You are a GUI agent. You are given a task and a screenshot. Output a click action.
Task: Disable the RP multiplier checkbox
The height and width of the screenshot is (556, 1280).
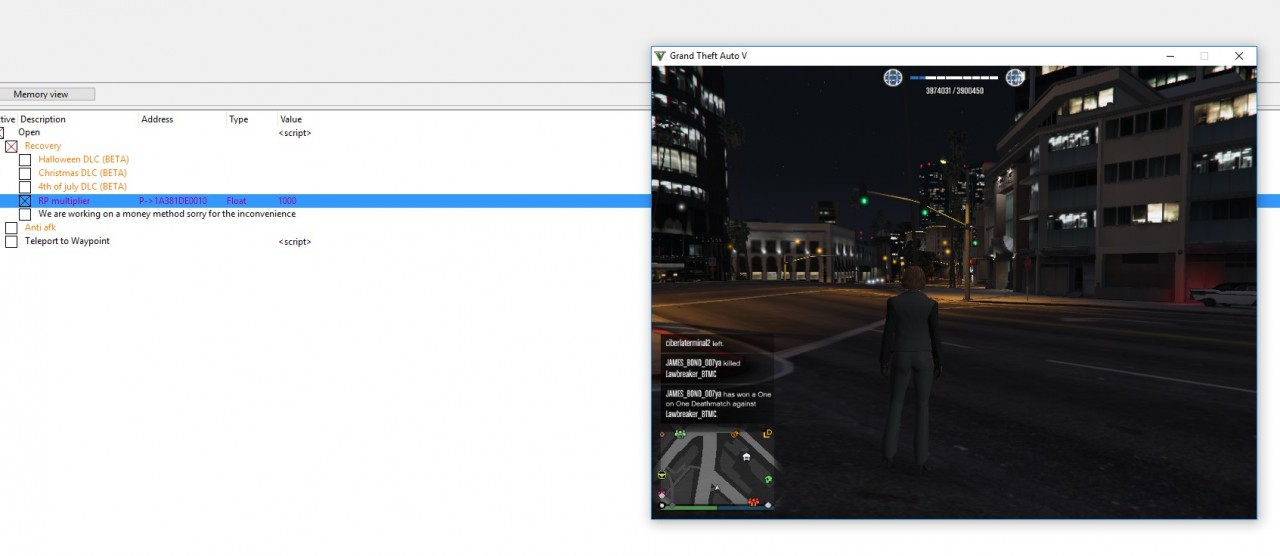(x=25, y=201)
